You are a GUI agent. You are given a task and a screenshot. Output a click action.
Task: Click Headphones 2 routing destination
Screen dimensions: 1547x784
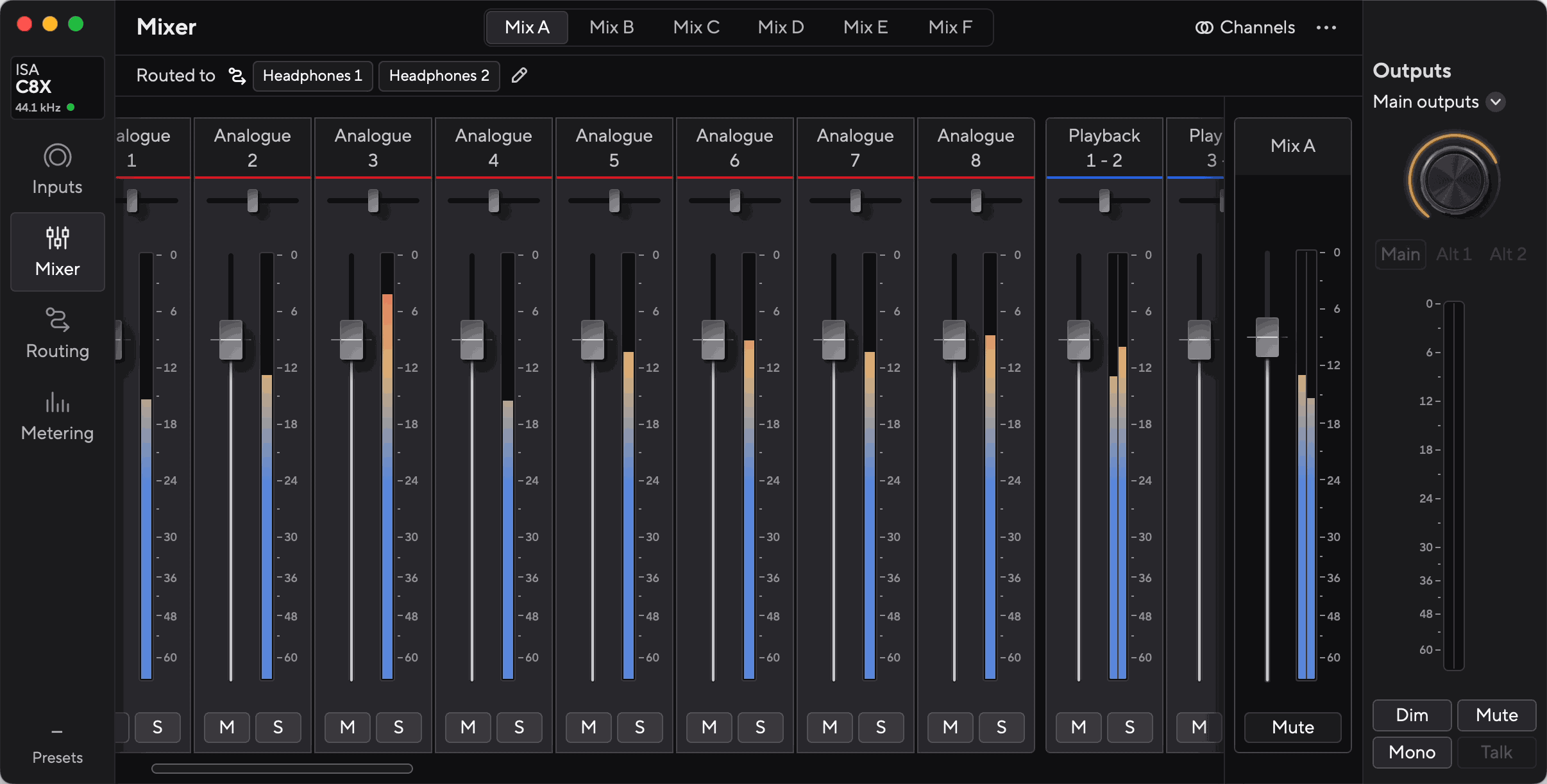(439, 76)
